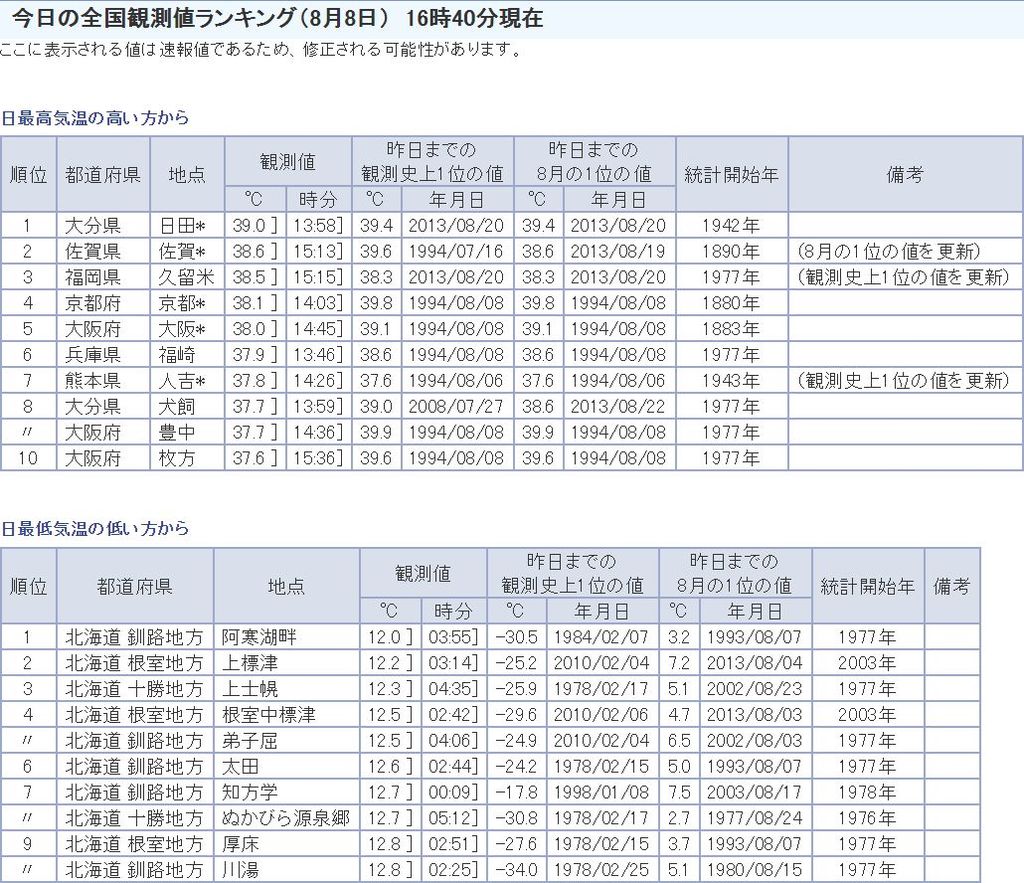Viewport: 1024px width, 883px height.
Task: Select the 上士幌 station entry
Action: tap(250, 689)
